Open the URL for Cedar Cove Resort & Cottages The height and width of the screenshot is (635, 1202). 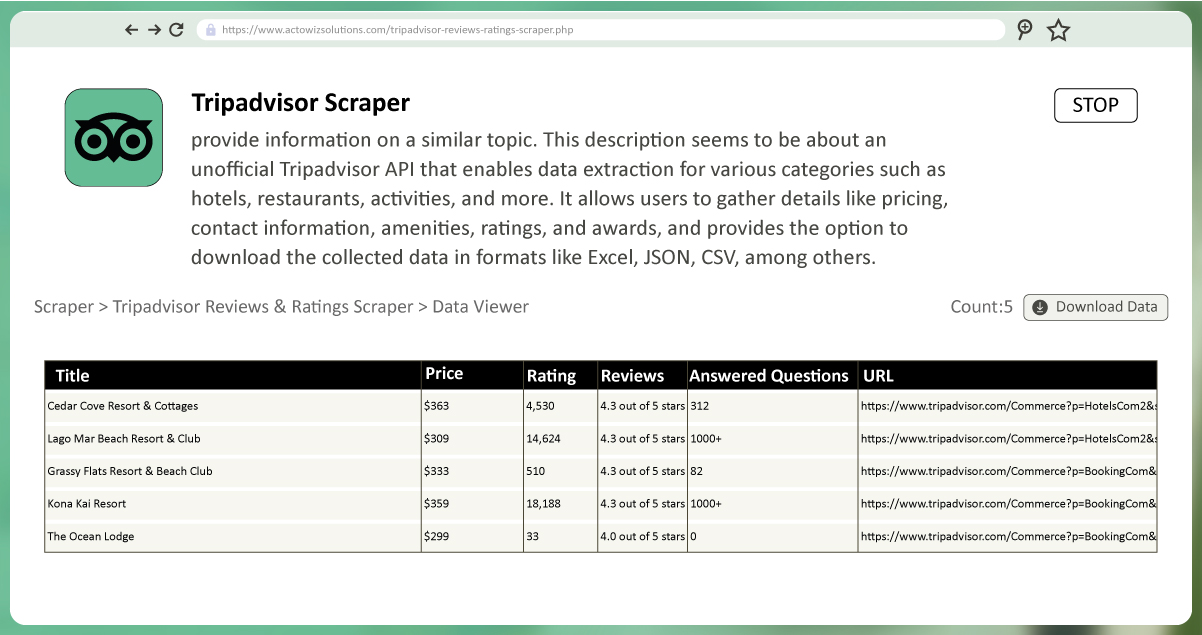(x=1009, y=406)
